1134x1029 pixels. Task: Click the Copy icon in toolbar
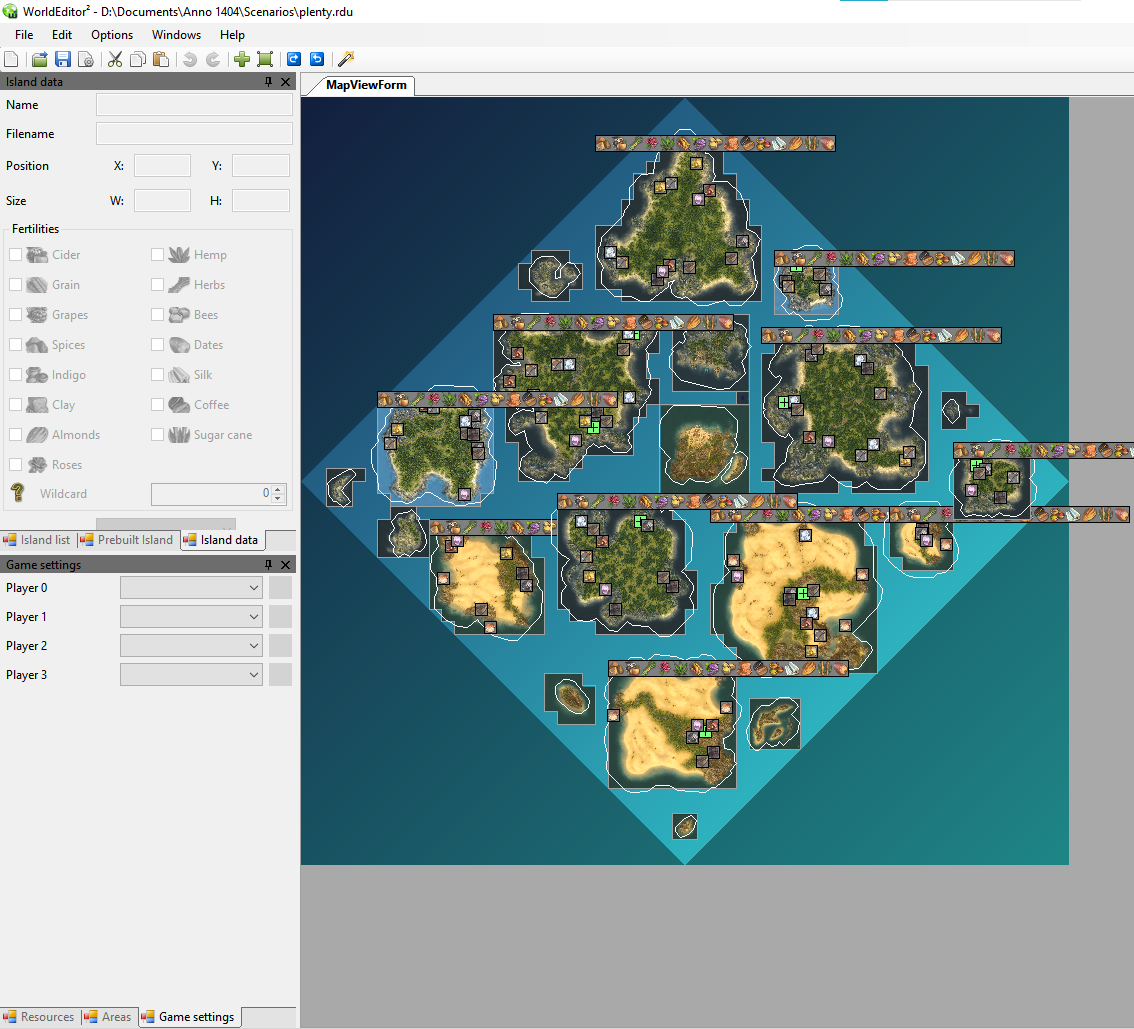(137, 59)
